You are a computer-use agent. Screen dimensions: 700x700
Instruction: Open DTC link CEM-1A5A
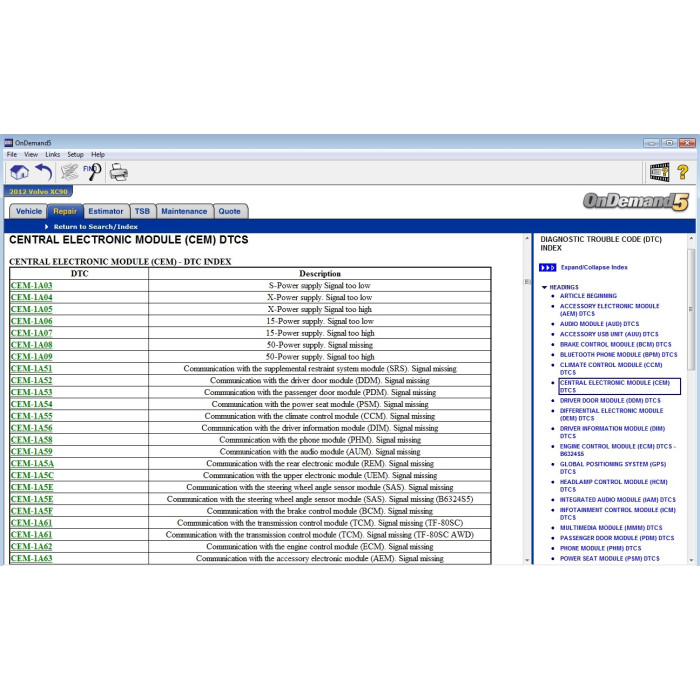coord(32,463)
